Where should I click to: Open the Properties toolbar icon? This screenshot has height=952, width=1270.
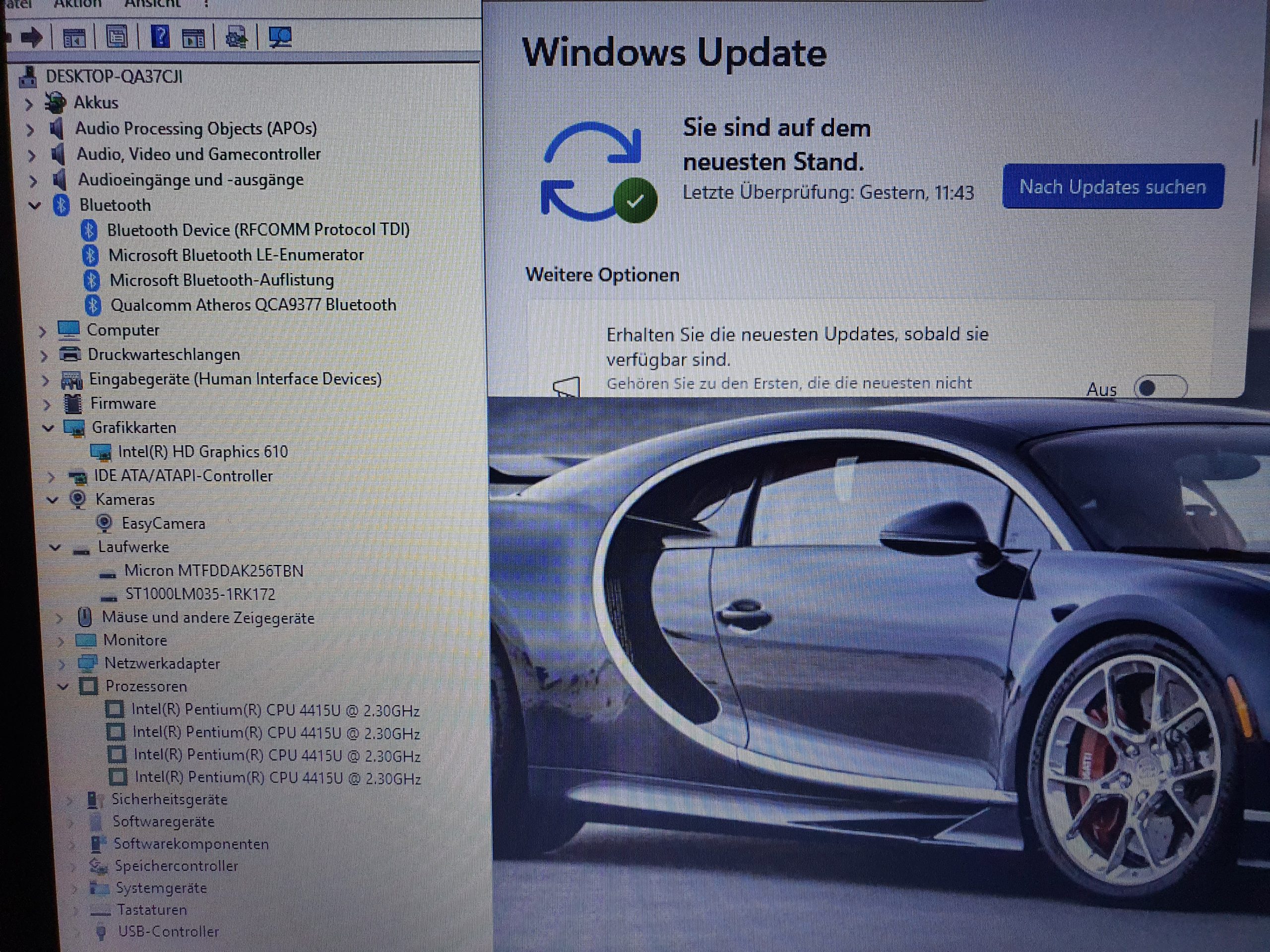117,38
